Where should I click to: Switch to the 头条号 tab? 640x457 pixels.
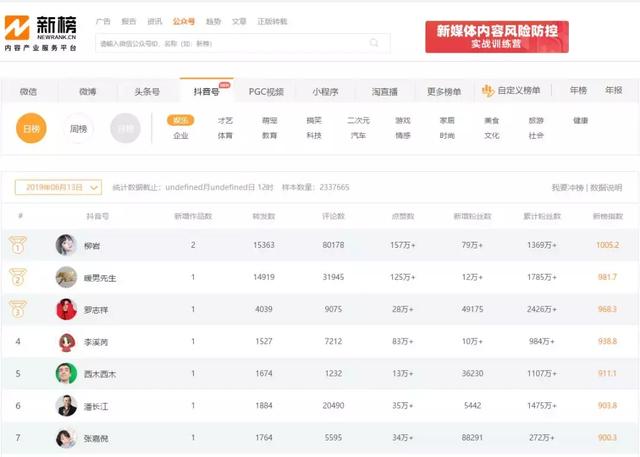point(147,91)
